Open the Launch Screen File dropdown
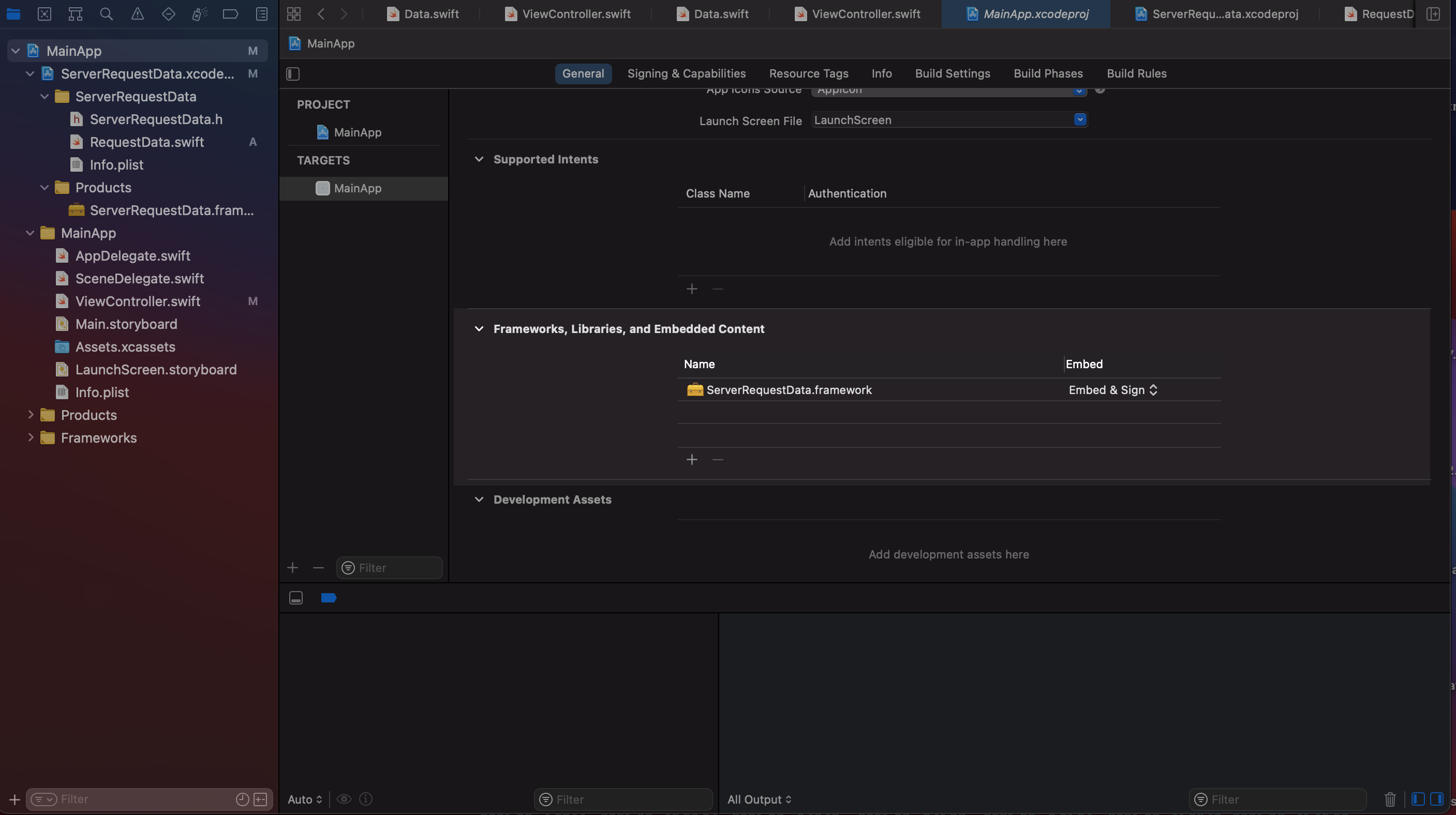 click(1079, 120)
